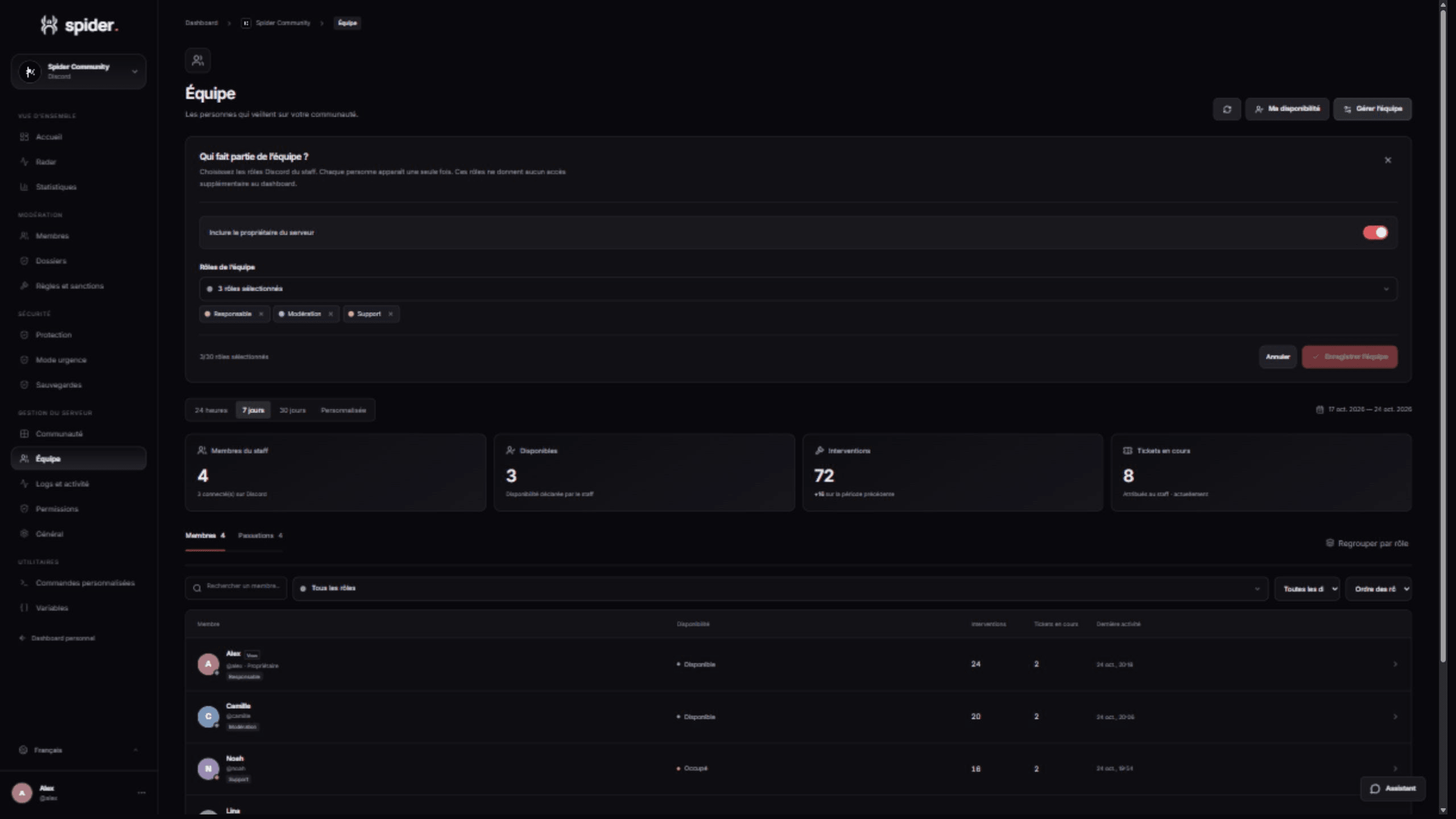
Task: Expand the Spider Community server selector
Action: point(78,72)
